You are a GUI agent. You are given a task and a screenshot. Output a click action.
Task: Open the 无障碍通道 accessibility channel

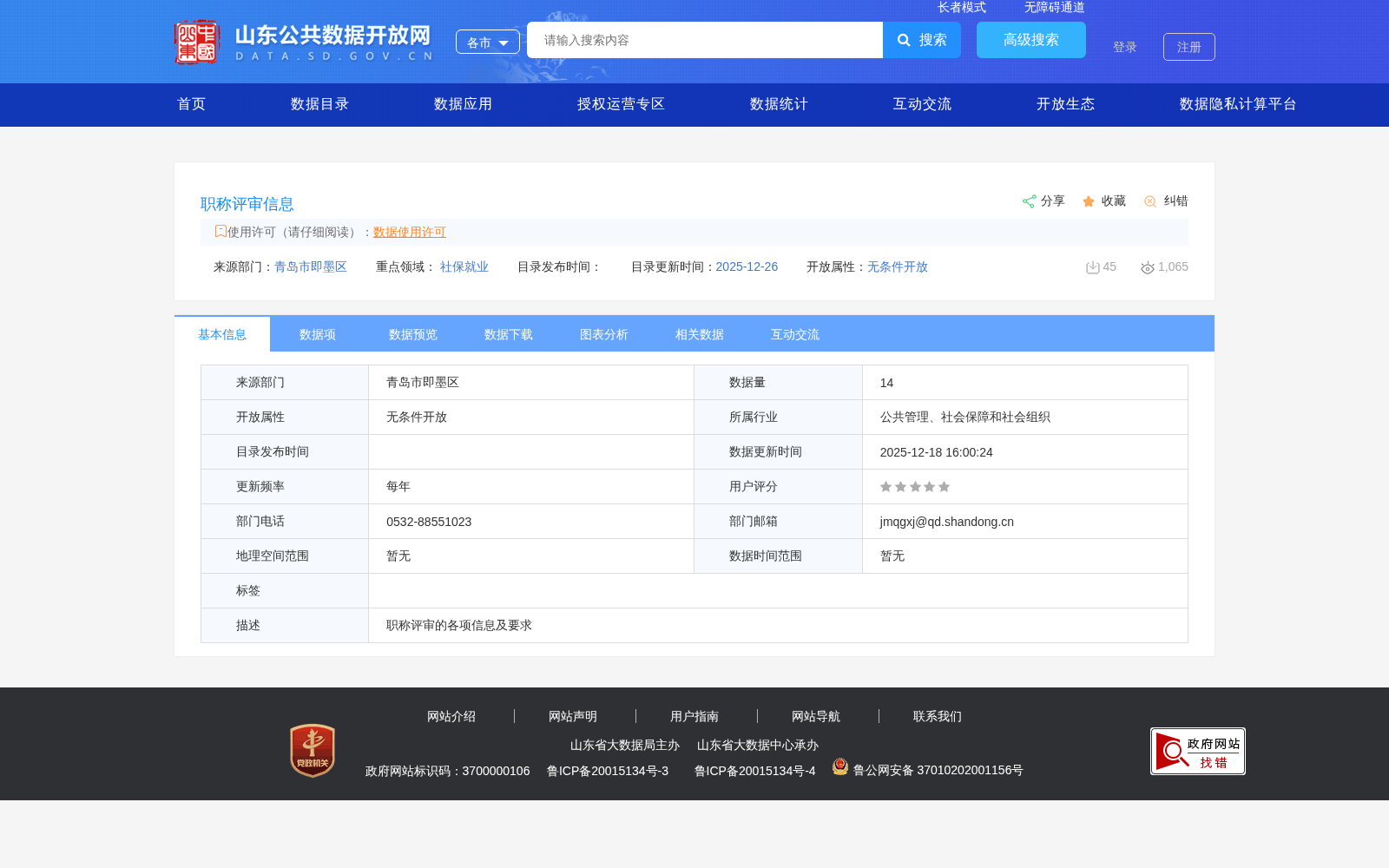[1055, 7]
